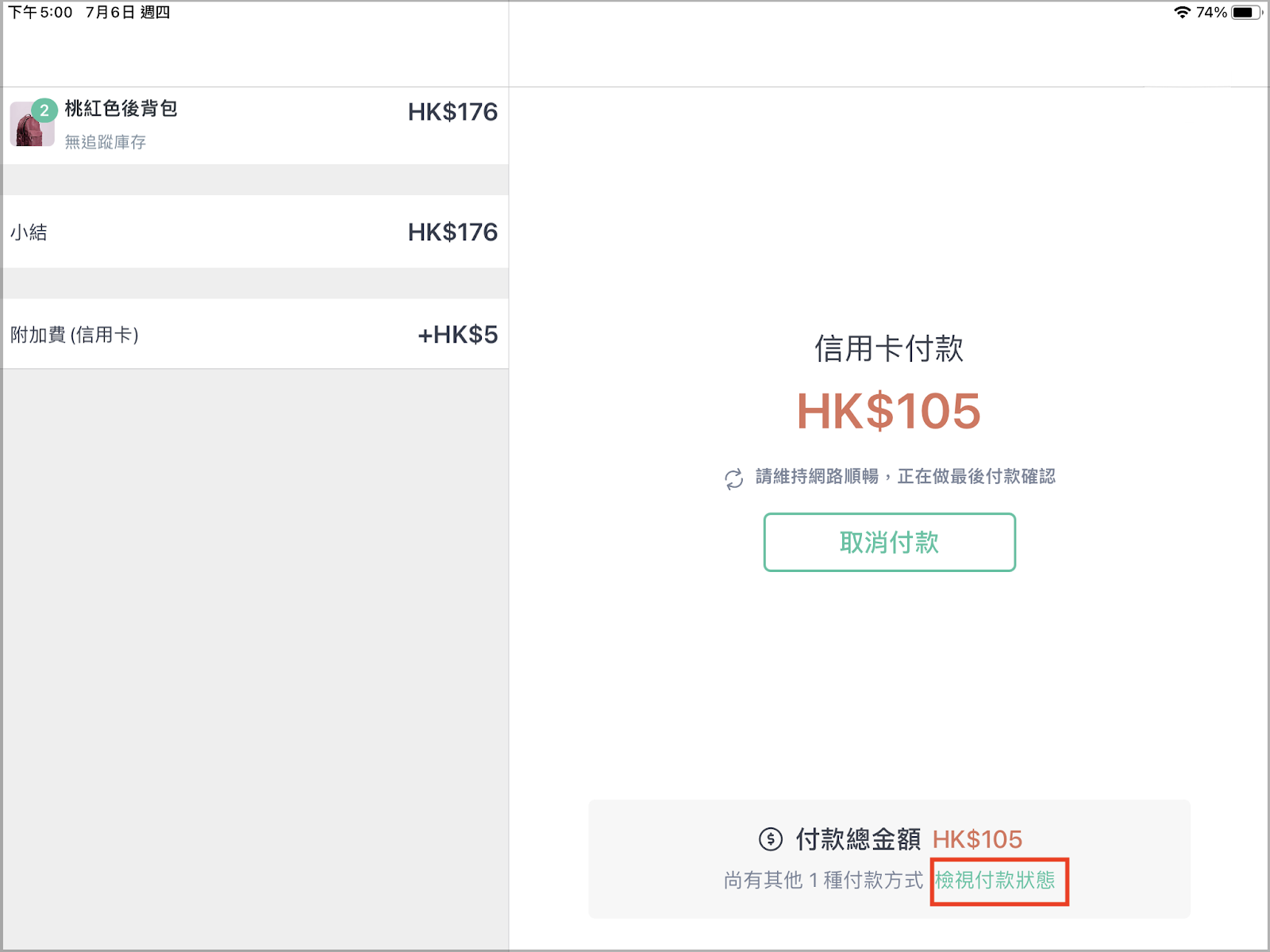Click the refresh sync icon beside confirmation message

pos(733,478)
